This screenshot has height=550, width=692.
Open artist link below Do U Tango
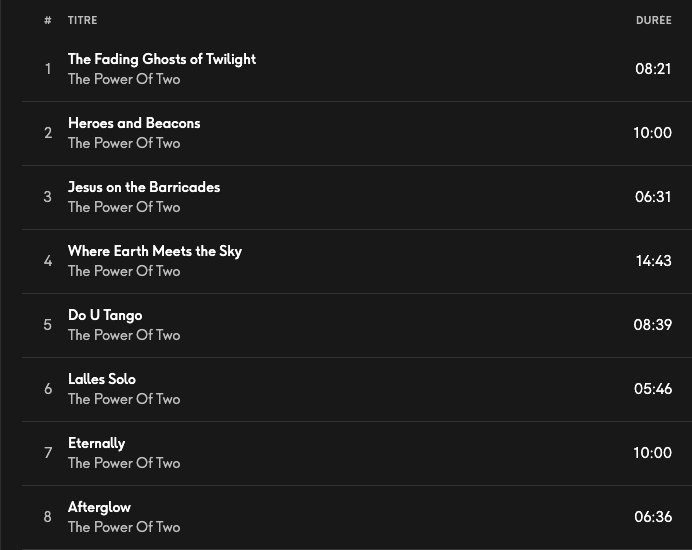tap(124, 335)
